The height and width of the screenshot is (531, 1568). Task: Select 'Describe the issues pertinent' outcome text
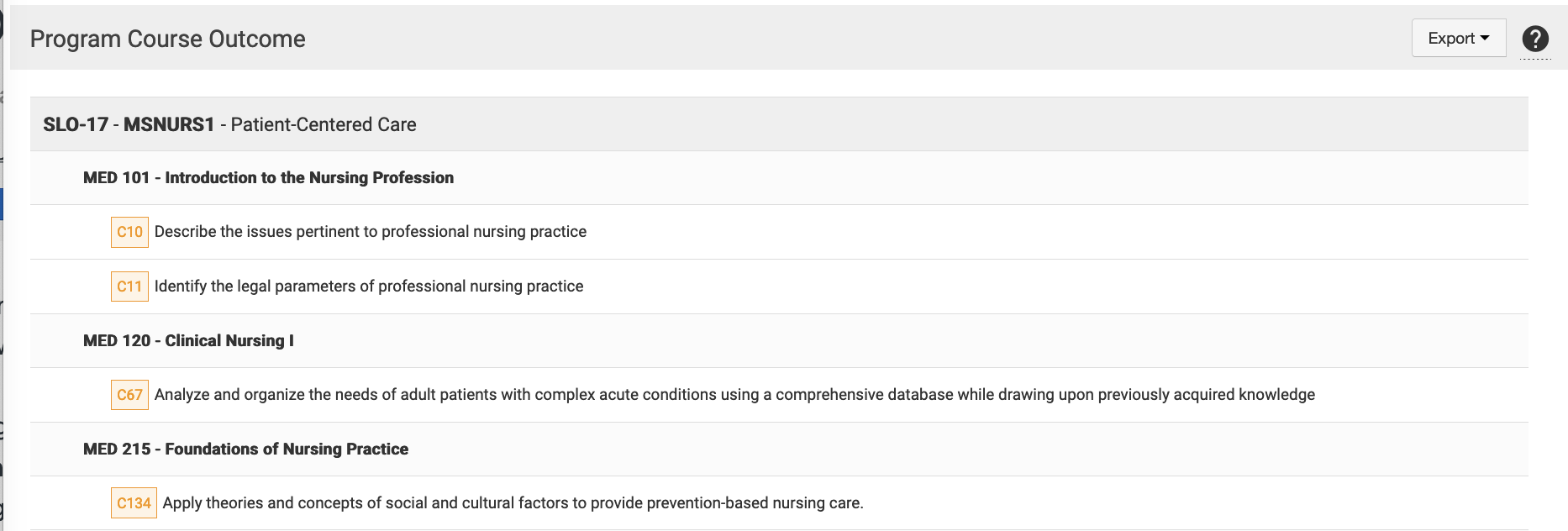click(x=371, y=232)
